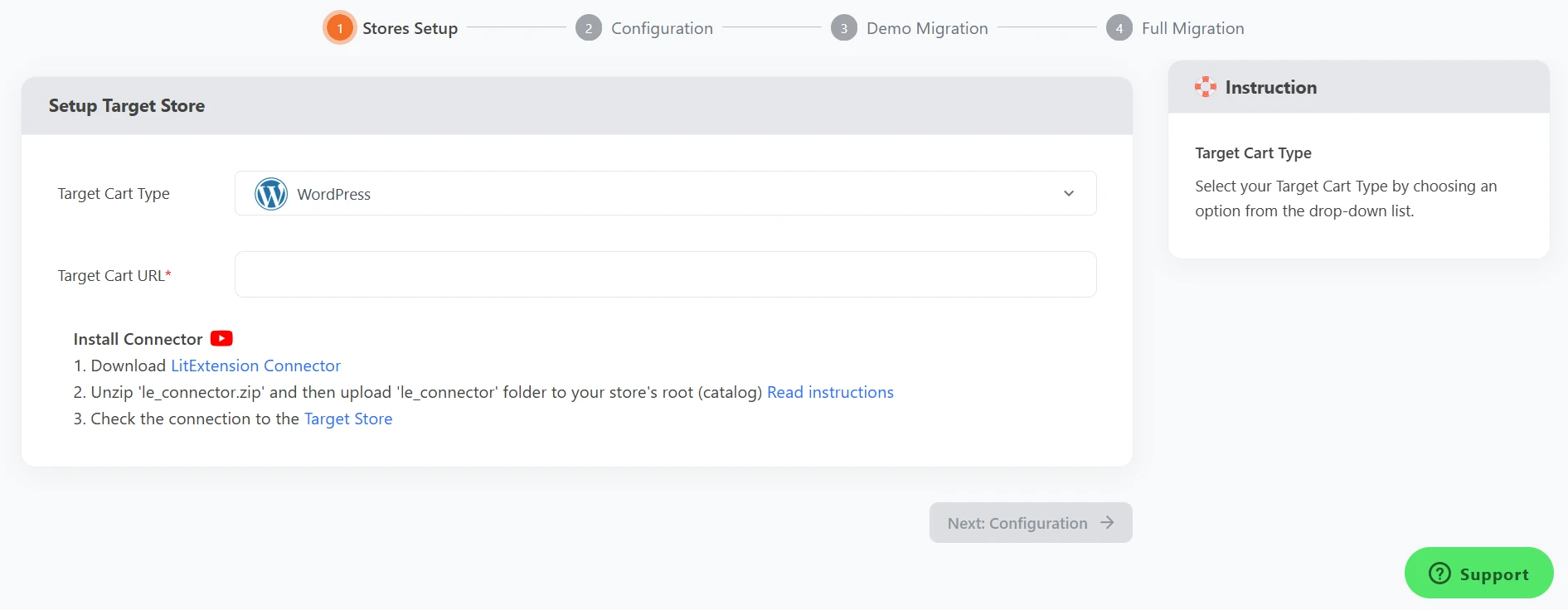
Task: Click the step 2 number circle
Action: 589,28
